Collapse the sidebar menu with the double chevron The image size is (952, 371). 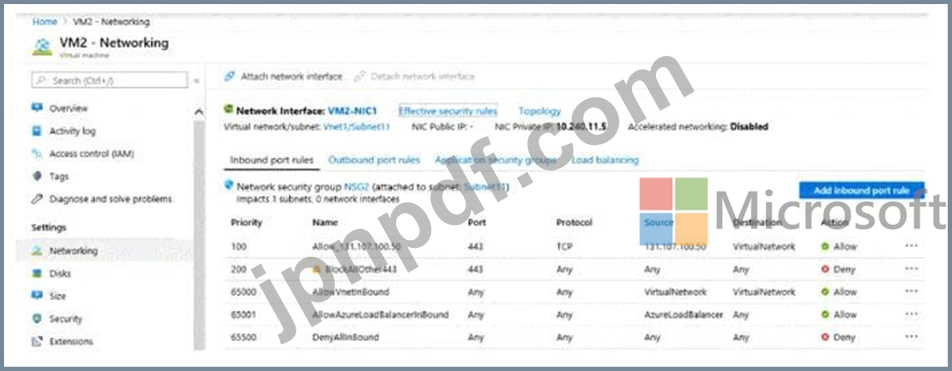click(x=196, y=80)
